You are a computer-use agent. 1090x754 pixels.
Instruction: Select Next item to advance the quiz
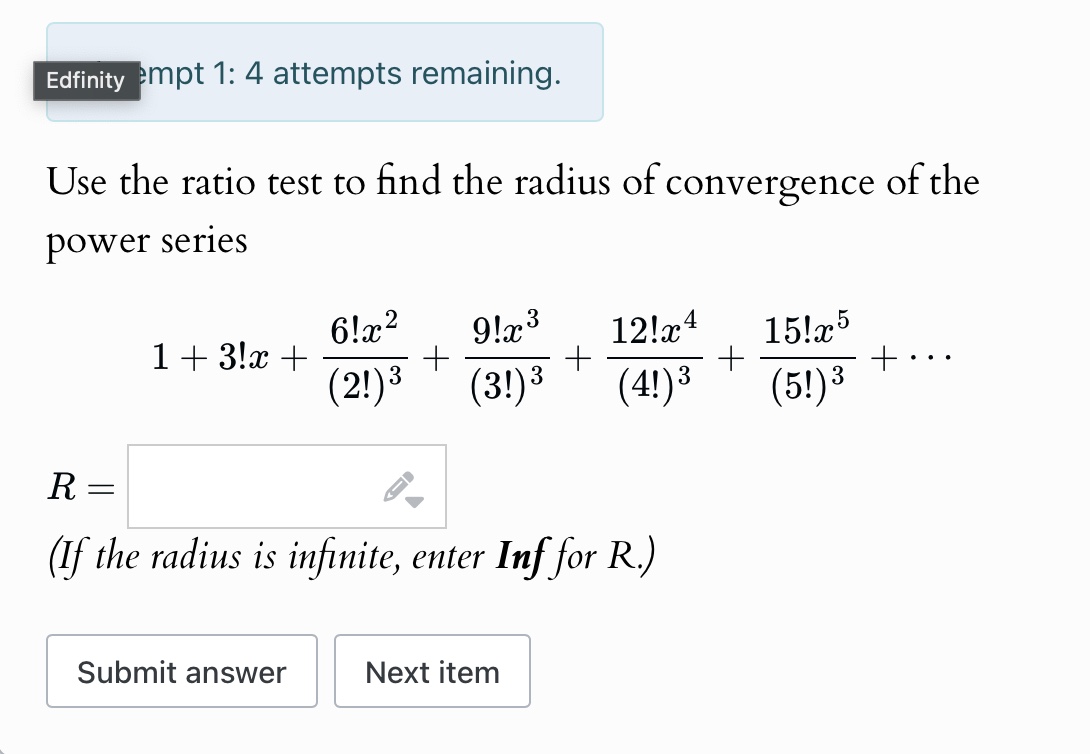[x=432, y=671]
